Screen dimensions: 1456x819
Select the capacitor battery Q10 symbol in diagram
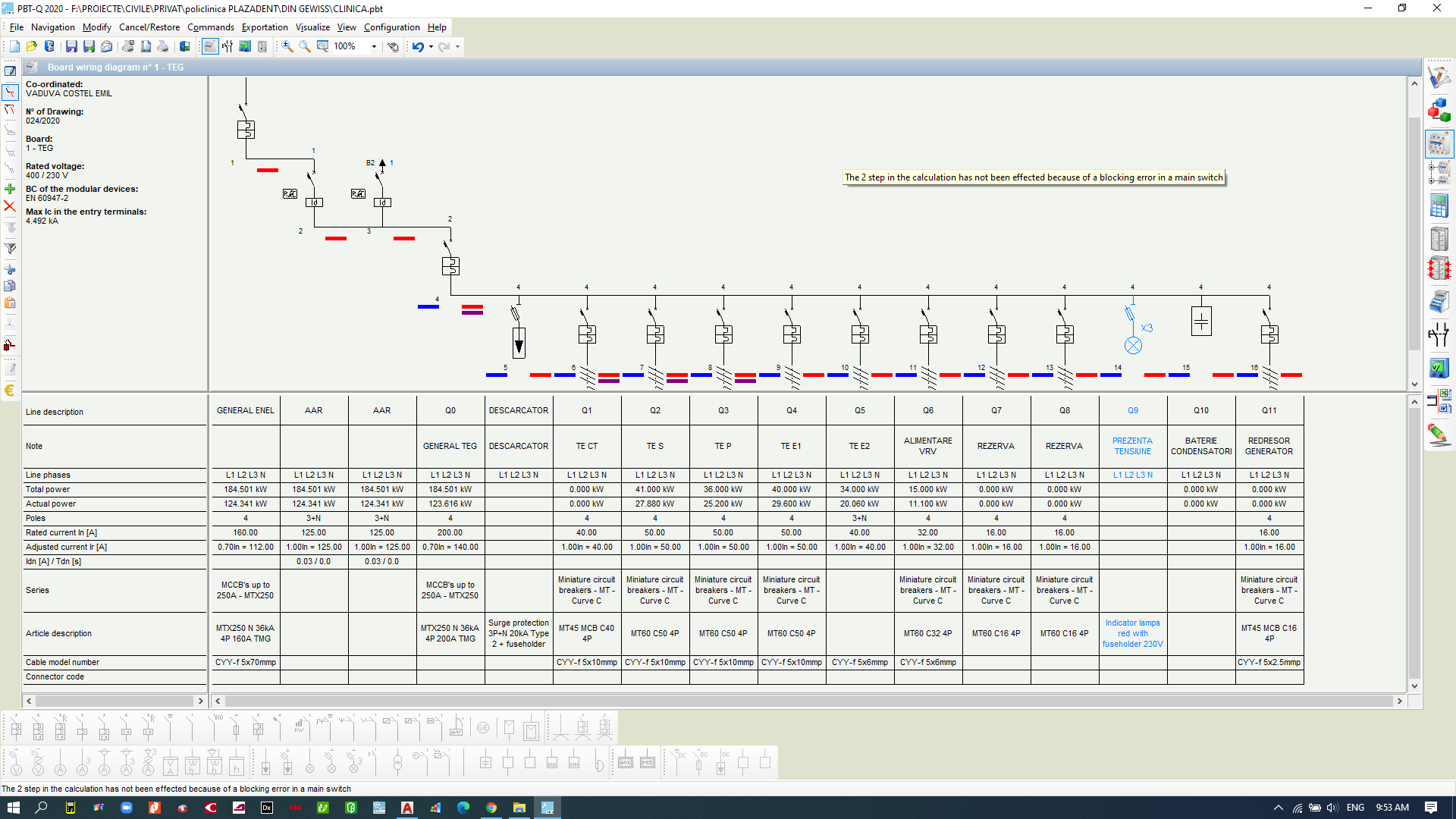tap(1201, 322)
